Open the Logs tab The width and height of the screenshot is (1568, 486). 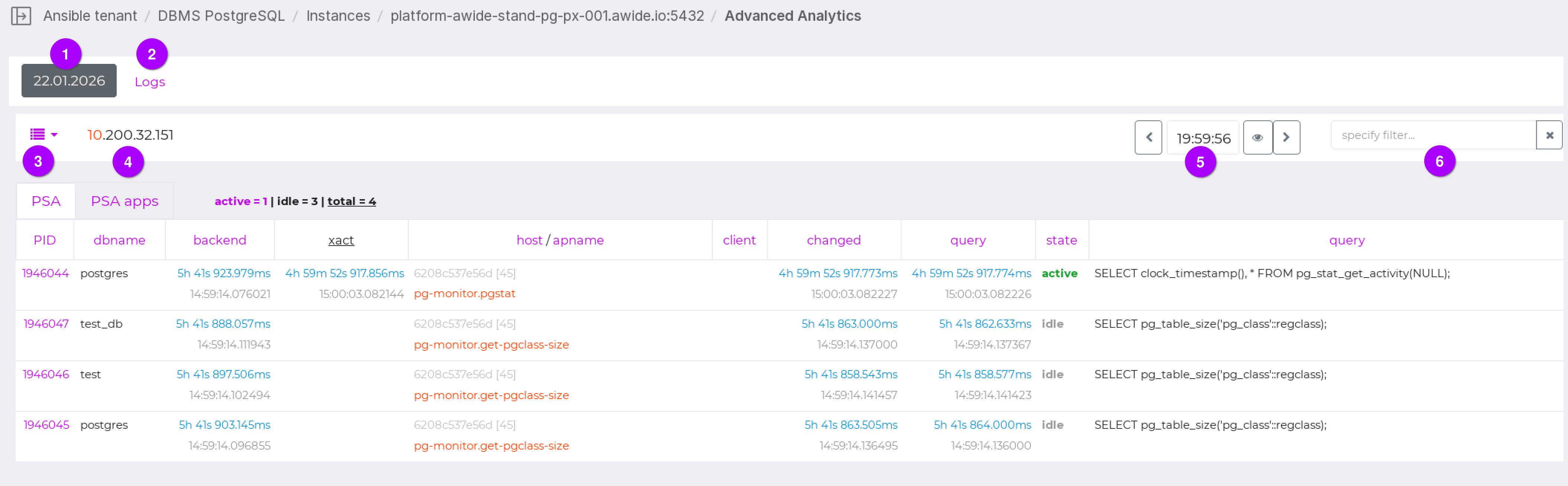[x=150, y=82]
